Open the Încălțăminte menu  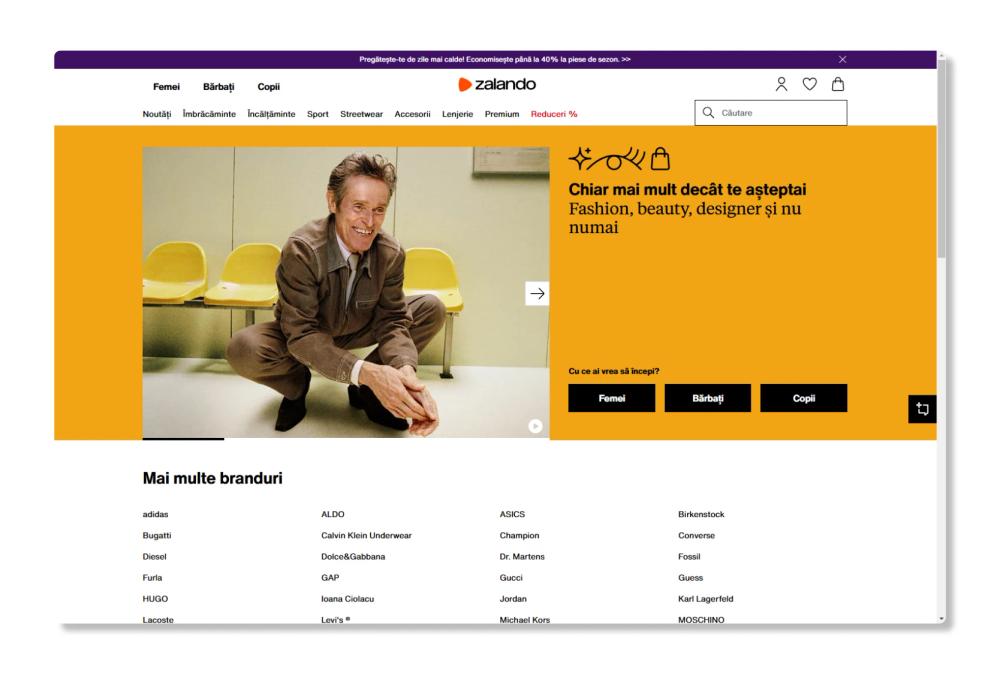271,114
